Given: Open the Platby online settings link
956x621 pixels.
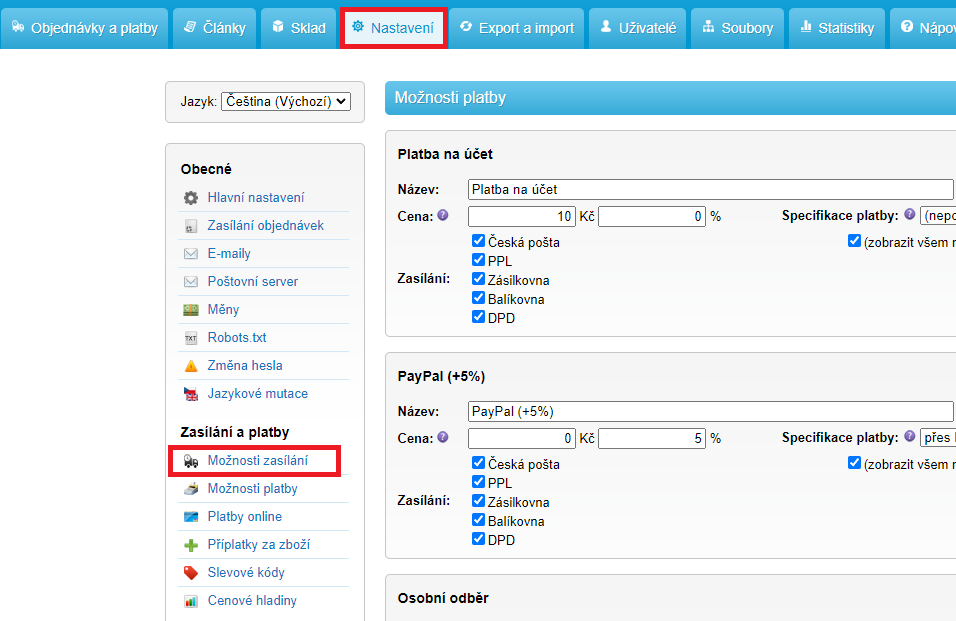Looking at the screenshot, I should [244, 517].
